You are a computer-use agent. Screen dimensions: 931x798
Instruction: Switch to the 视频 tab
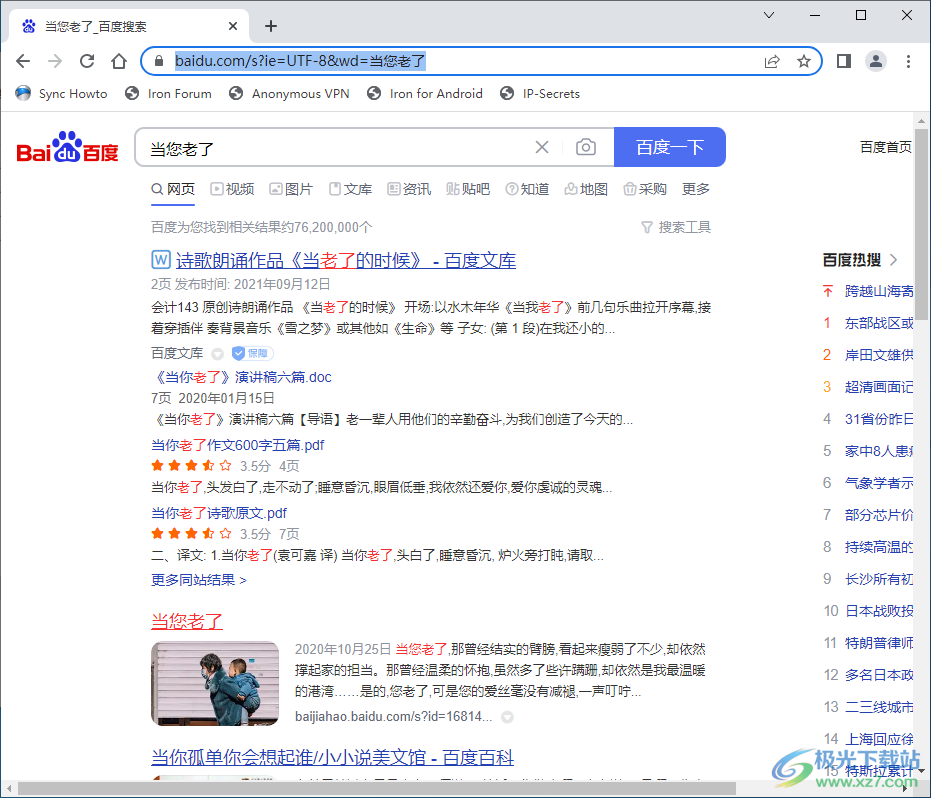(232, 189)
